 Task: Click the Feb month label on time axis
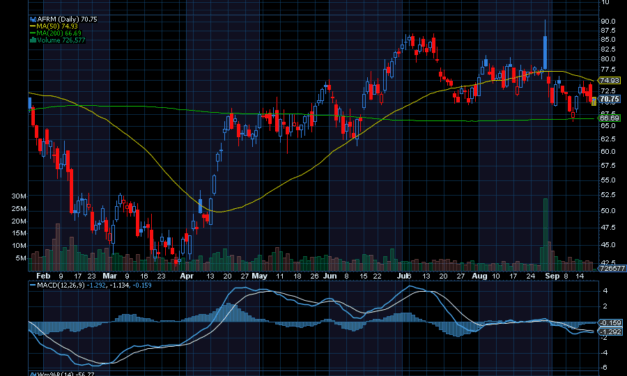[43, 276]
